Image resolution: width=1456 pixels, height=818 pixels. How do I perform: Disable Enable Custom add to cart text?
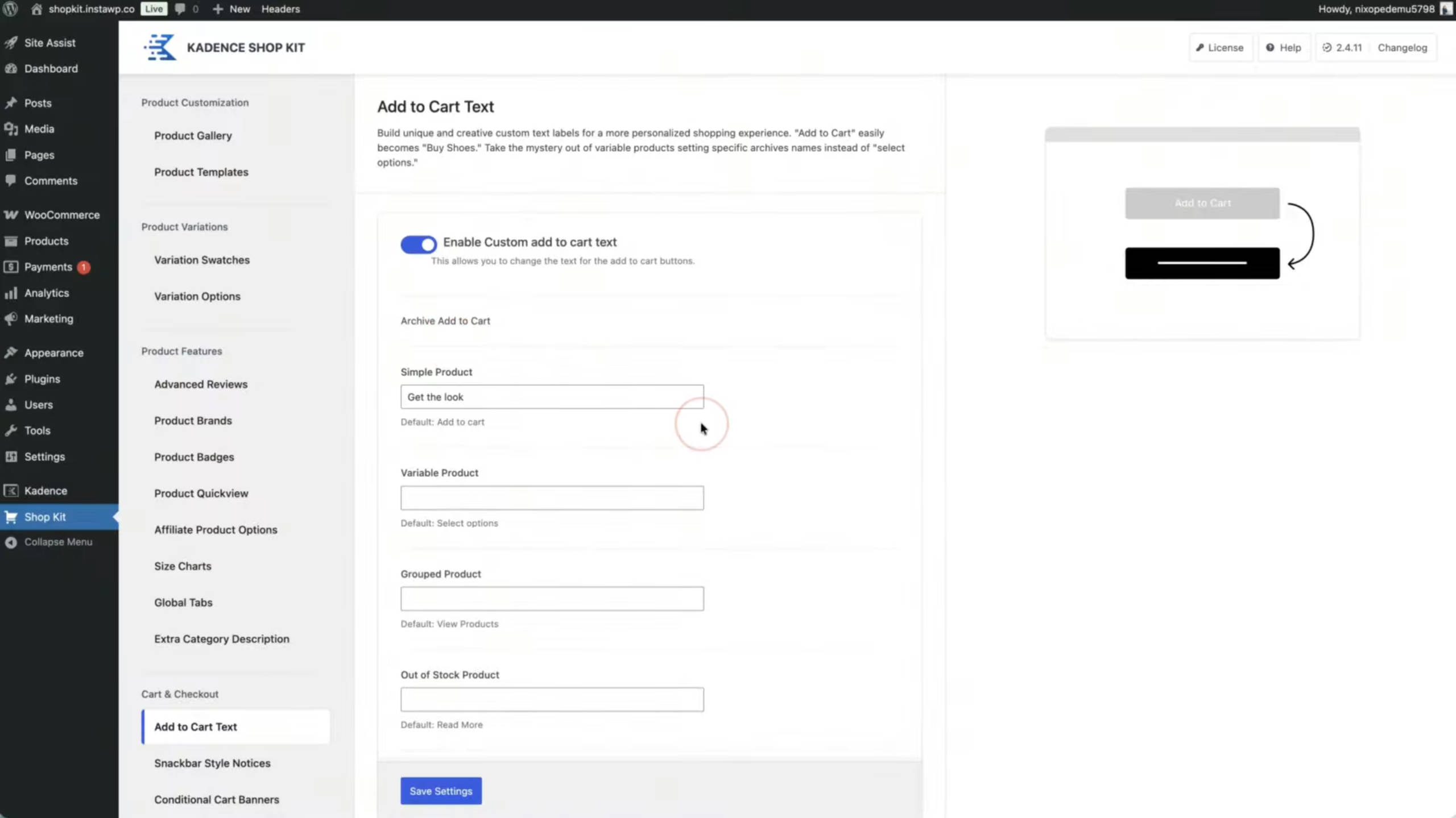pyautogui.click(x=418, y=244)
